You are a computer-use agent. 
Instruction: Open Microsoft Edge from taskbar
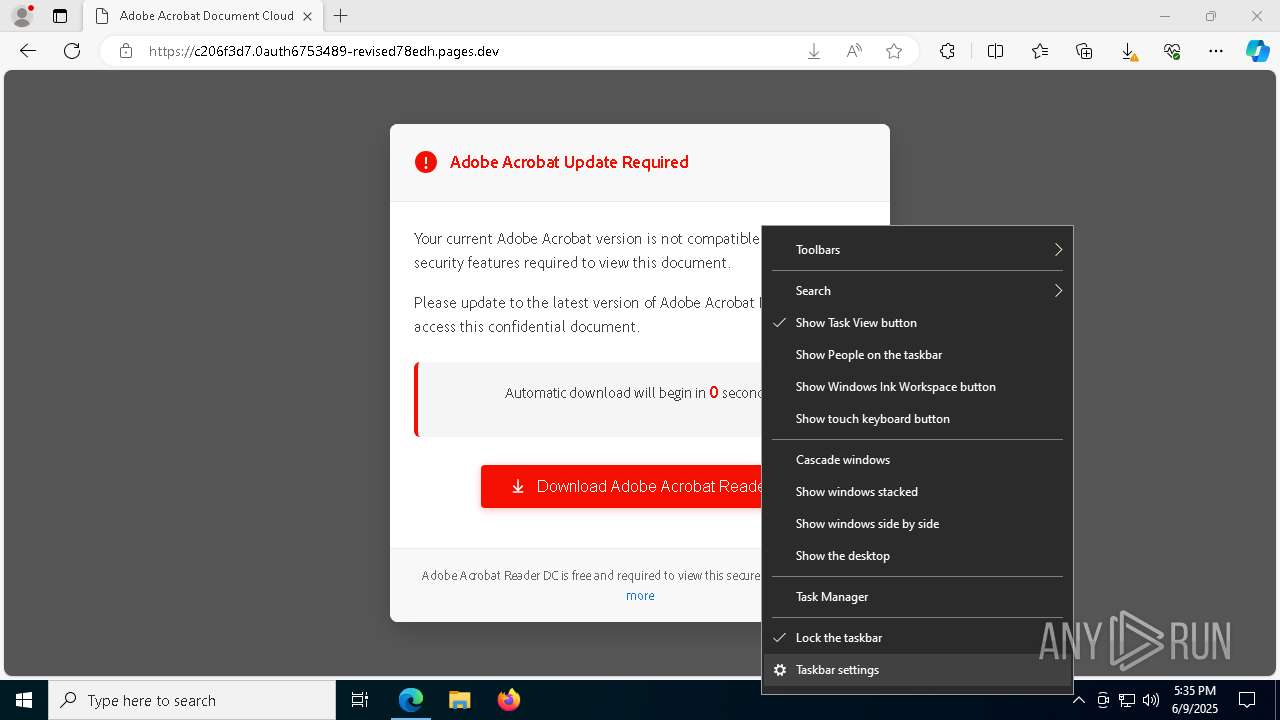[411, 700]
